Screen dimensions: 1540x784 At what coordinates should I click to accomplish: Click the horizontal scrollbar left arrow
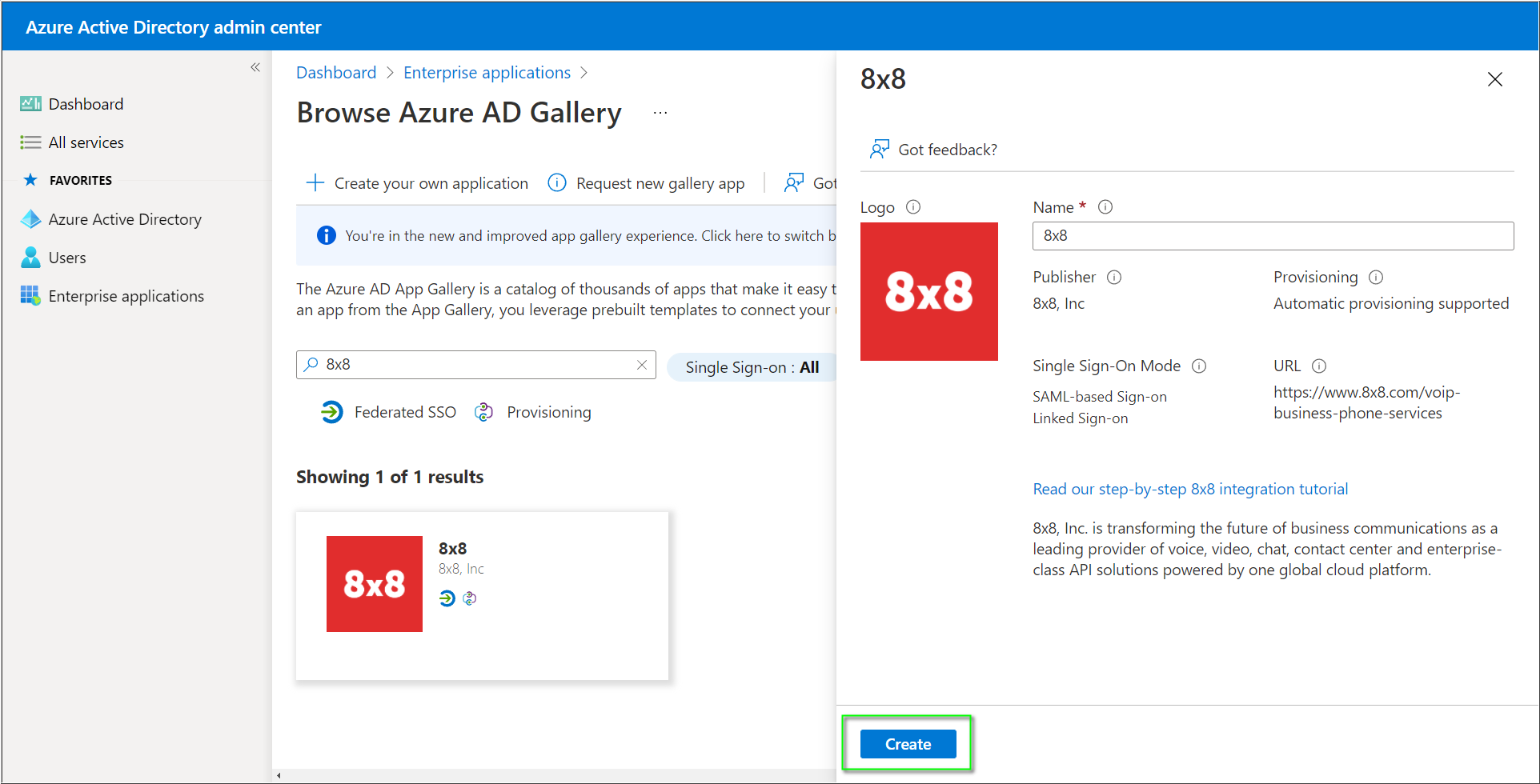(x=279, y=775)
